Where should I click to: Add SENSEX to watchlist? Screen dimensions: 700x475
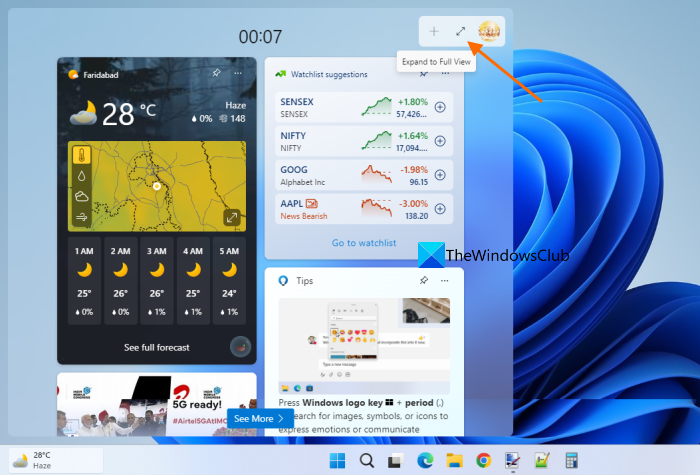point(440,107)
